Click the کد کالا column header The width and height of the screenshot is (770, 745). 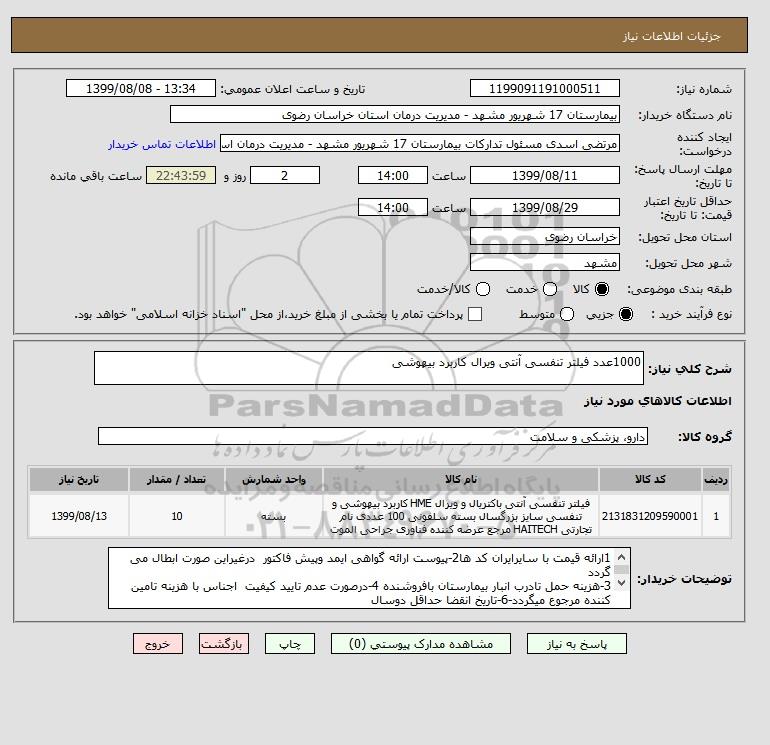point(650,479)
